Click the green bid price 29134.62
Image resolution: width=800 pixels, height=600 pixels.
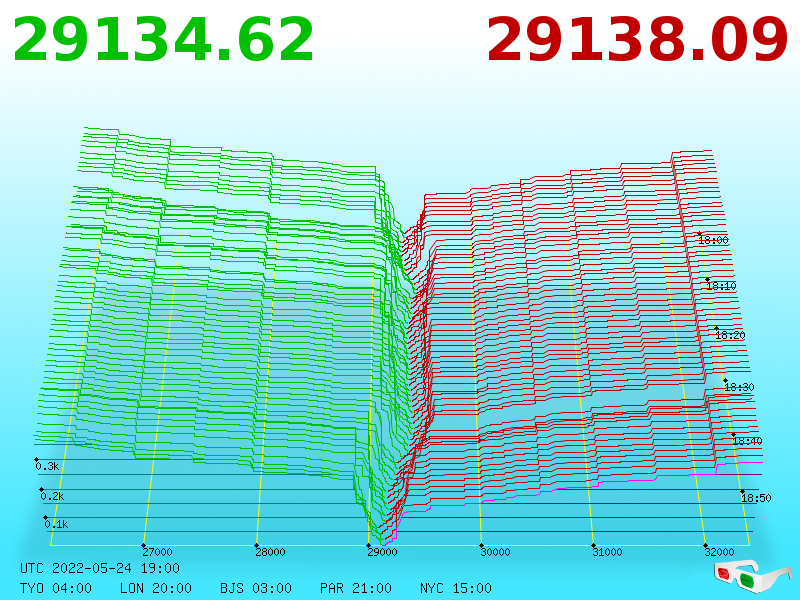pos(163,40)
